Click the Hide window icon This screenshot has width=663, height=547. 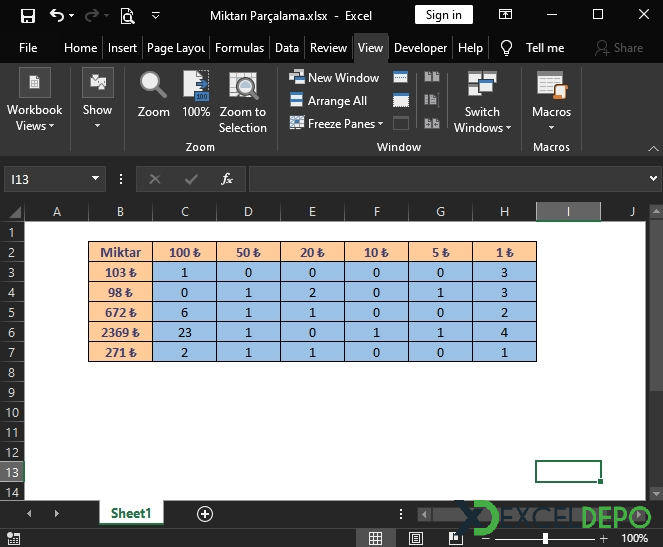(400, 100)
